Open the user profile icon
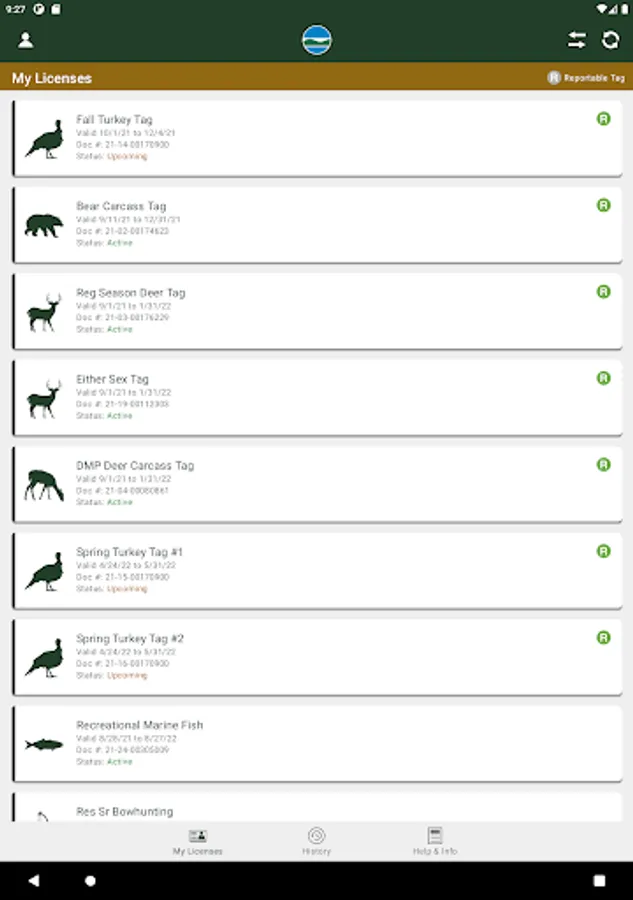This screenshot has width=633, height=900. click(x=26, y=40)
